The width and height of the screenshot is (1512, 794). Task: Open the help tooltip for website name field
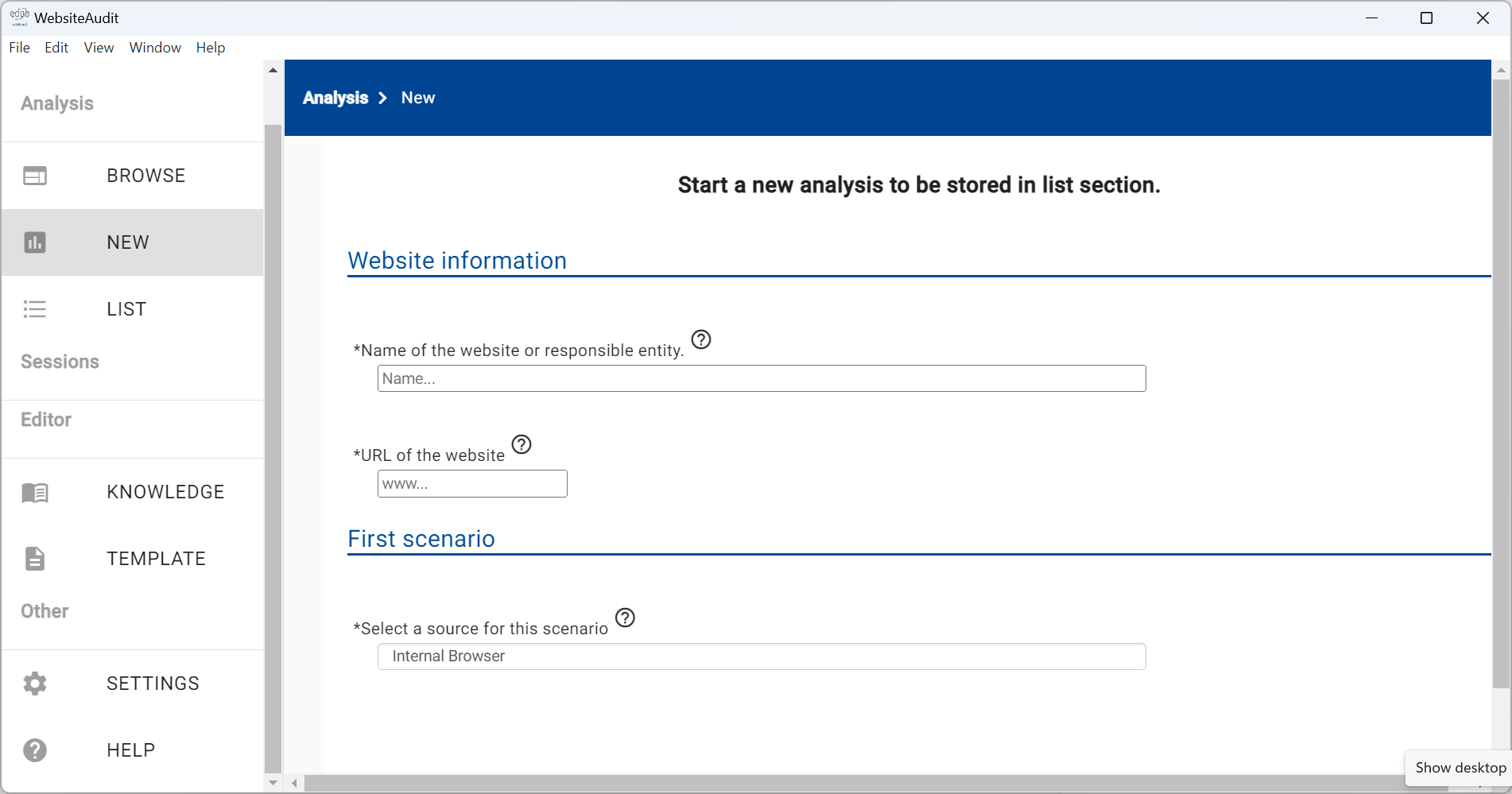[701, 339]
